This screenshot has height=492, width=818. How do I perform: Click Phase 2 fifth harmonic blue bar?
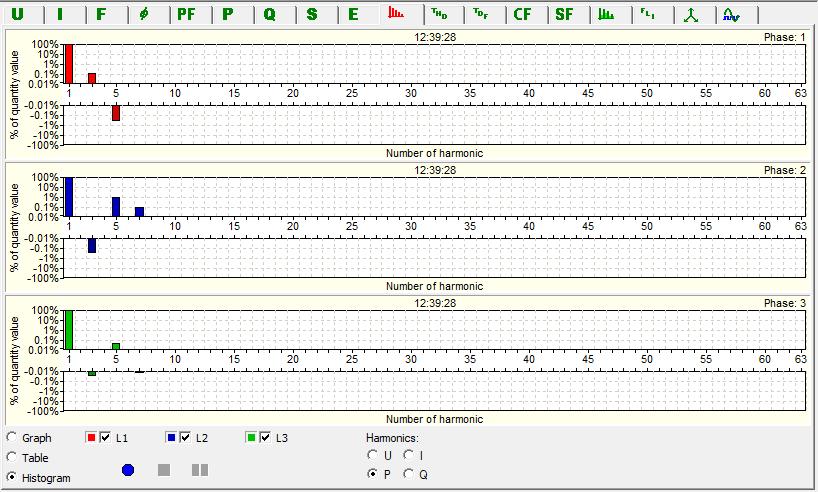tap(116, 207)
